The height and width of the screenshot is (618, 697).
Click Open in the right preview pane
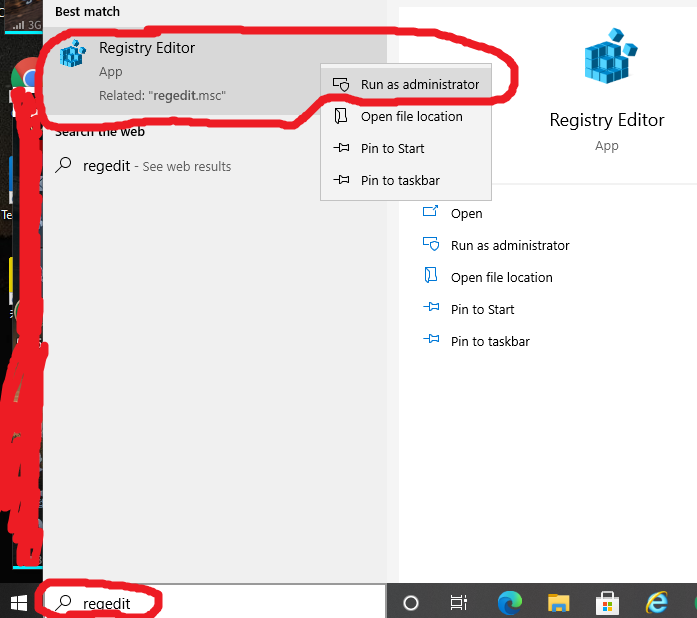point(466,213)
